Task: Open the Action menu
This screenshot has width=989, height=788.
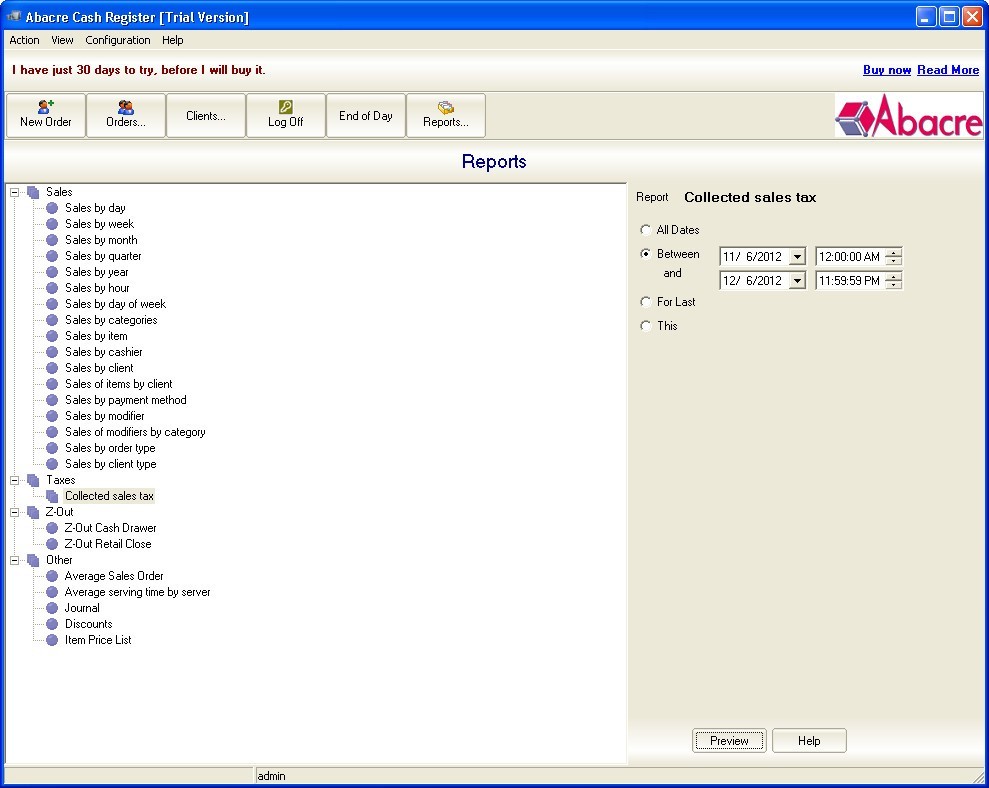Action: (x=24, y=40)
